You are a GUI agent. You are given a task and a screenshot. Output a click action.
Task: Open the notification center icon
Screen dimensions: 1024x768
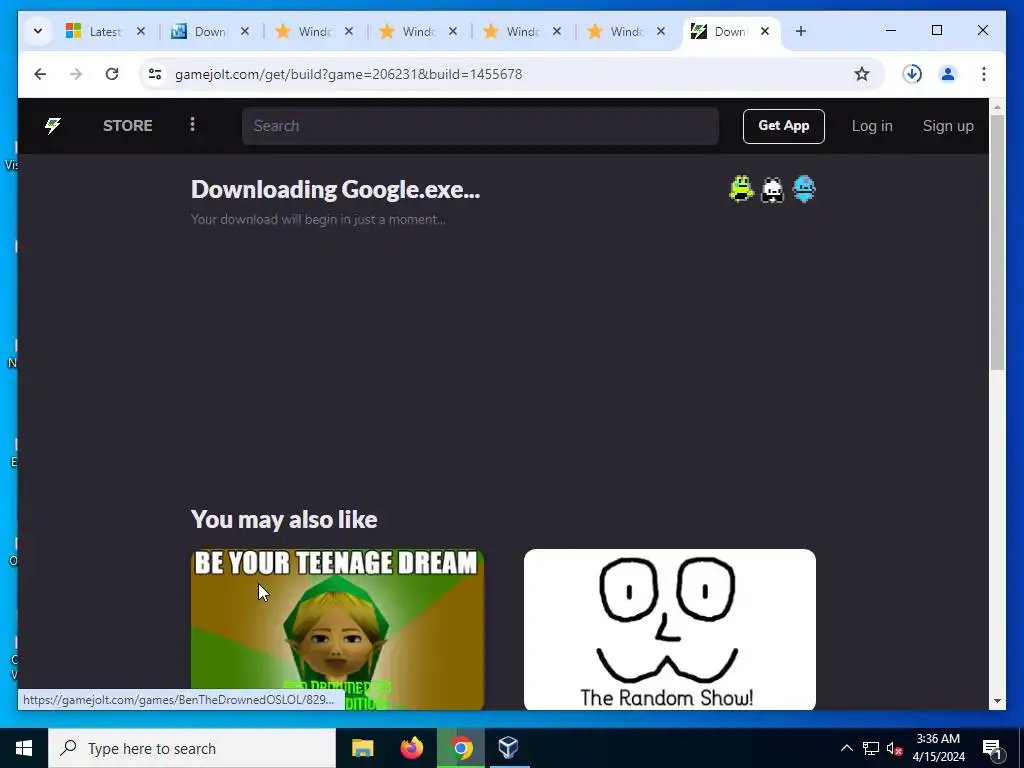[x=992, y=748]
